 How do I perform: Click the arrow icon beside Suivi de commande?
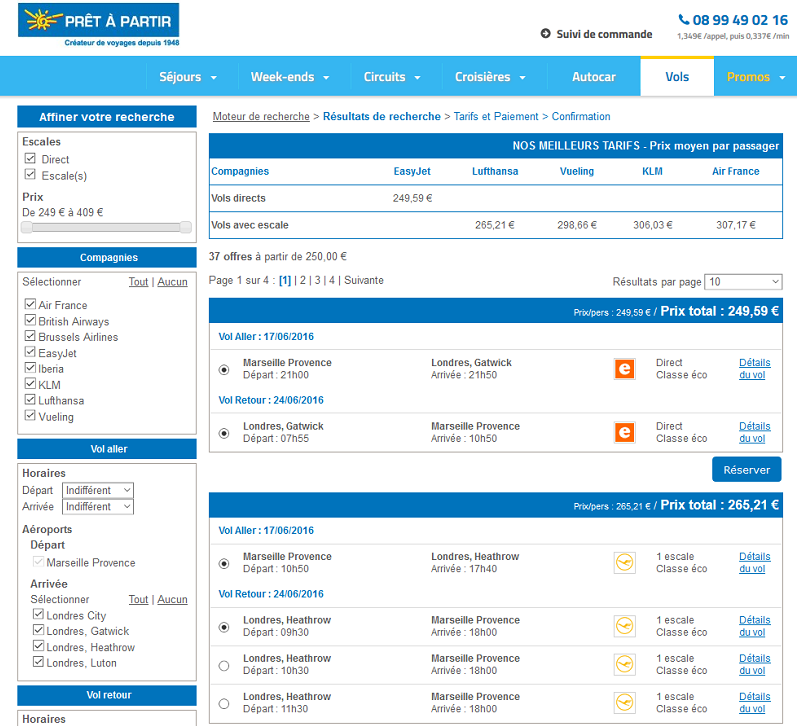coord(545,34)
